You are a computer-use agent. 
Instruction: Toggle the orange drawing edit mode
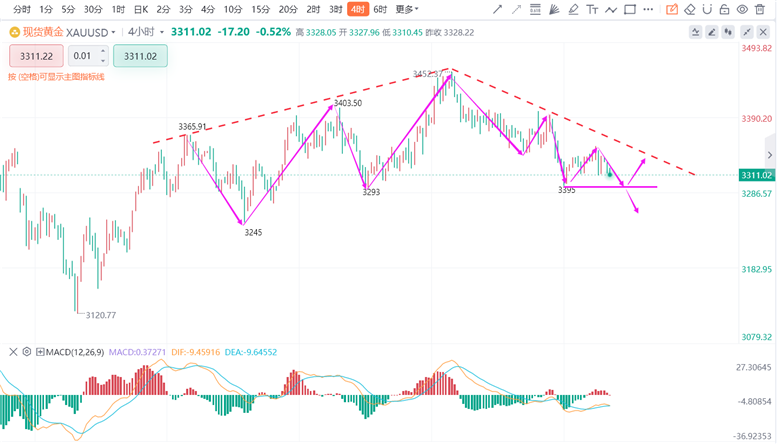[x=672, y=9]
